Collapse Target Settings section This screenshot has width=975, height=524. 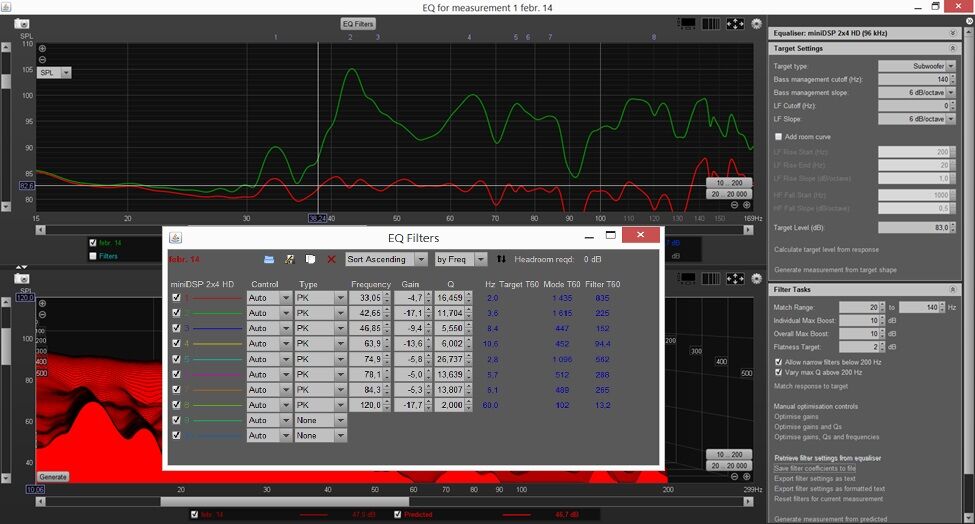coord(952,48)
